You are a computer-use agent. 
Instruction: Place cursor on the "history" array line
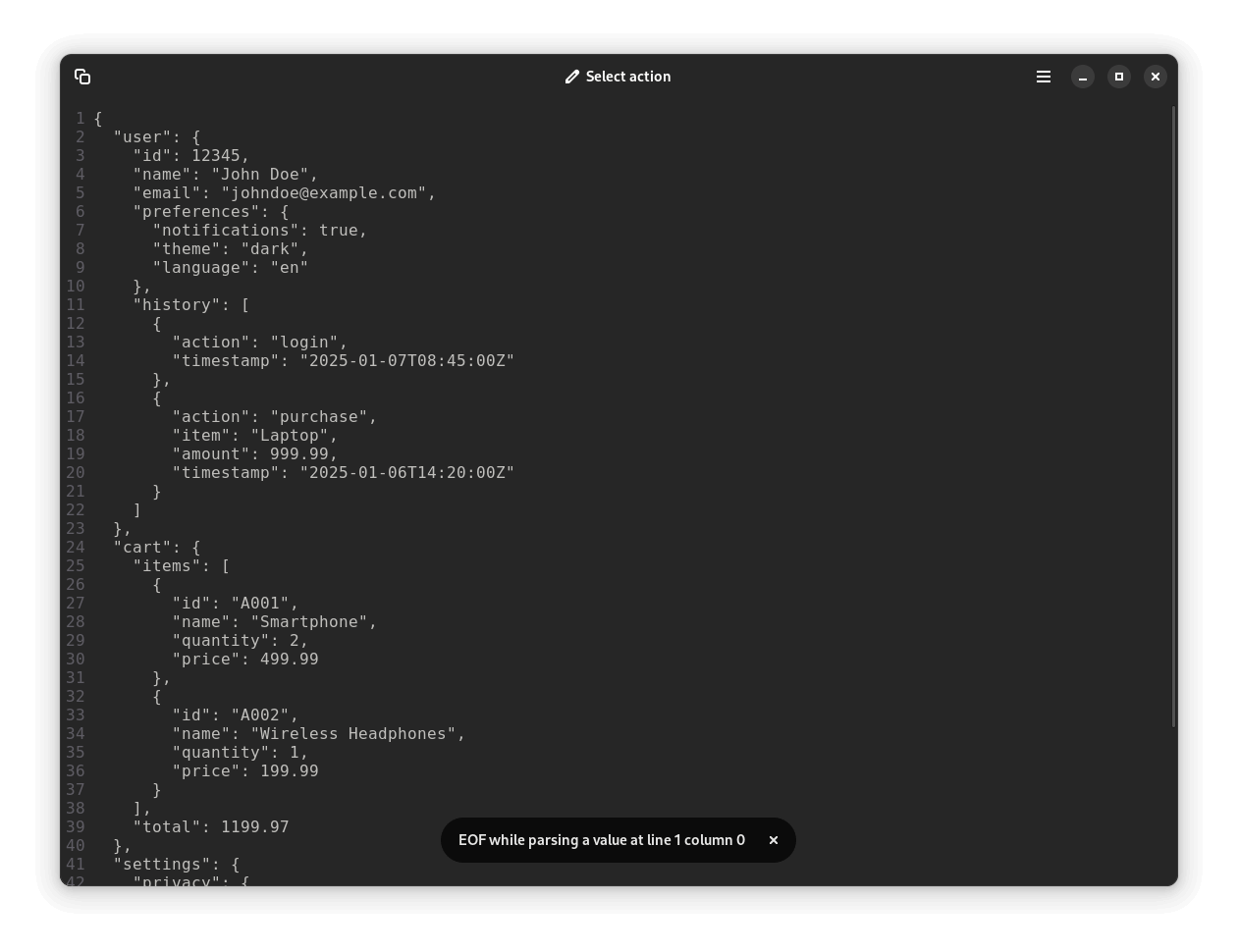[190, 305]
